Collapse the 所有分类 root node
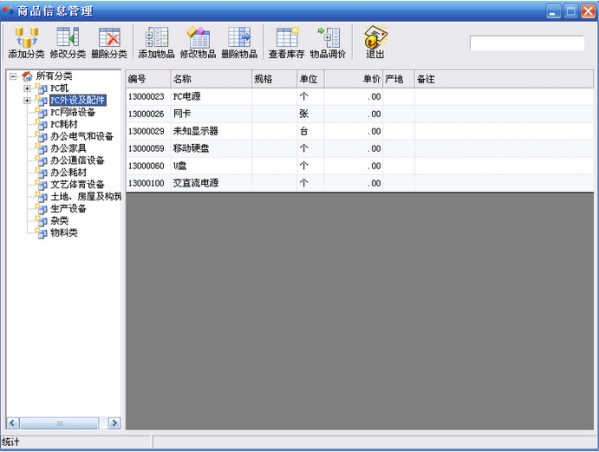599x452 pixels. point(13,76)
